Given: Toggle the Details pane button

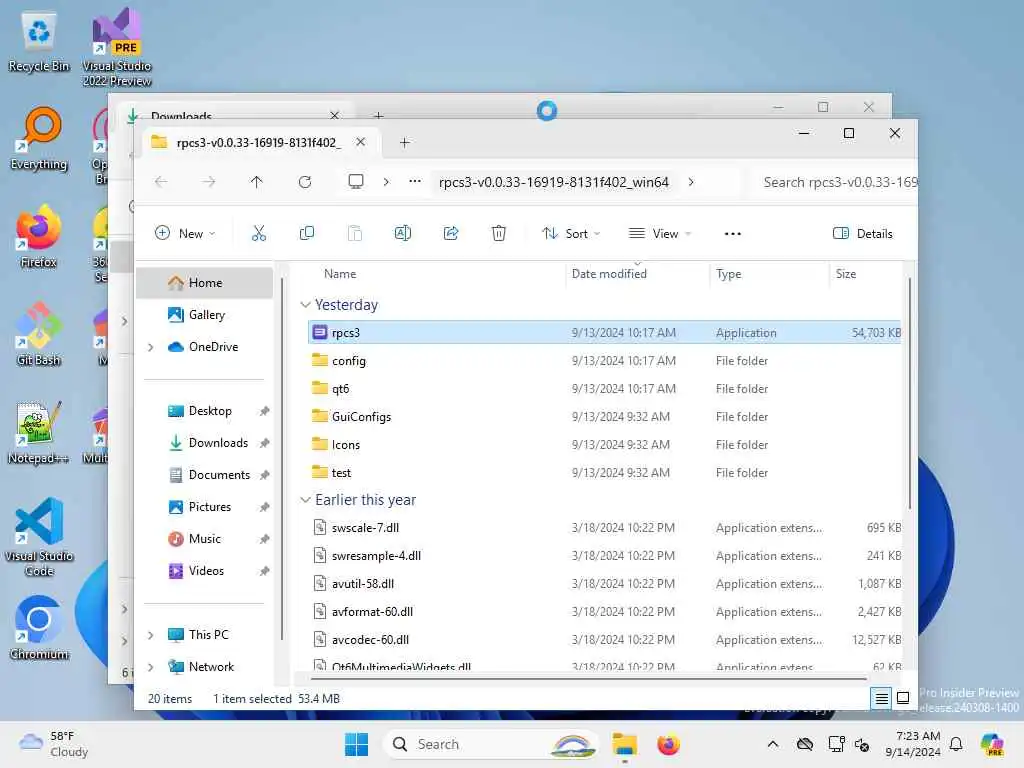Looking at the screenshot, I should [863, 234].
